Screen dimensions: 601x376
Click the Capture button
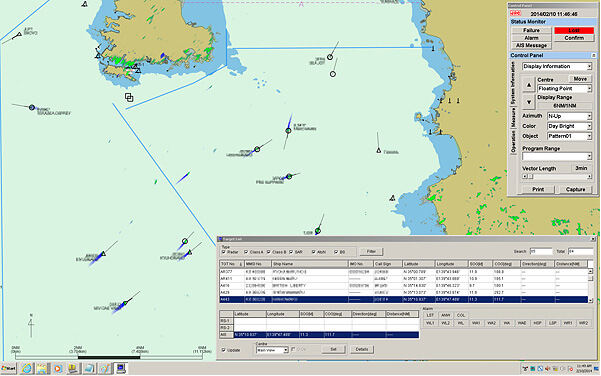(575, 189)
